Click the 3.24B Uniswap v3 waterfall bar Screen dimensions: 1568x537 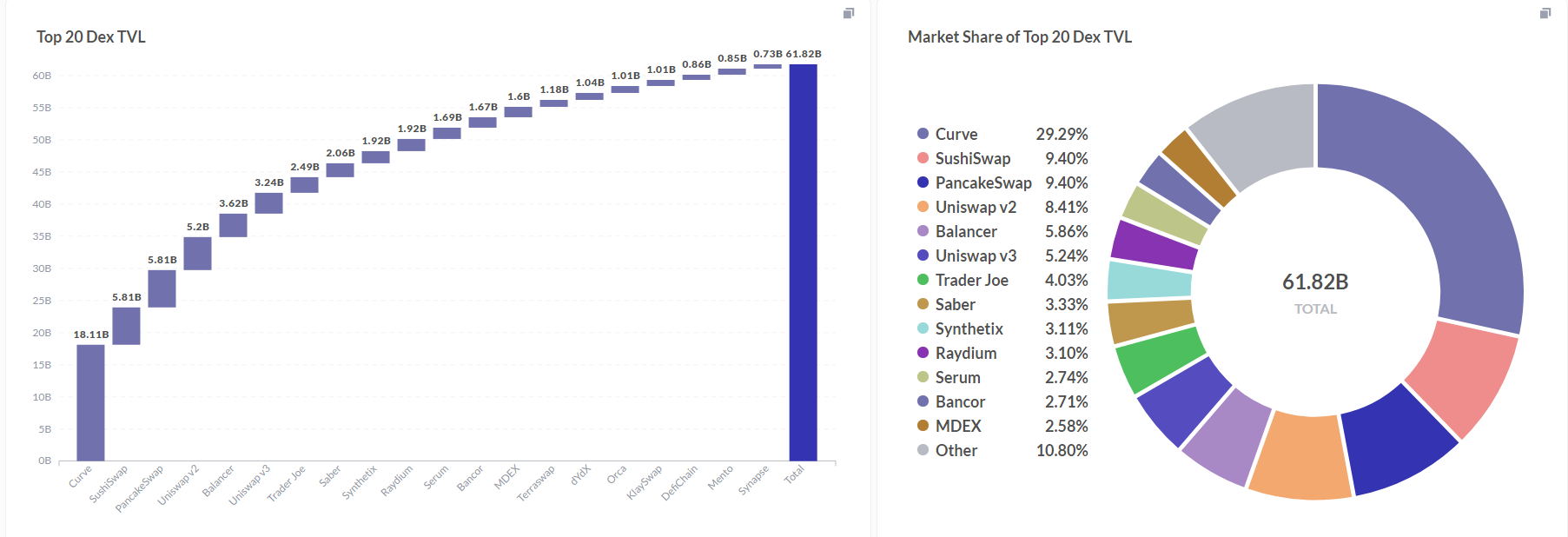click(x=268, y=202)
